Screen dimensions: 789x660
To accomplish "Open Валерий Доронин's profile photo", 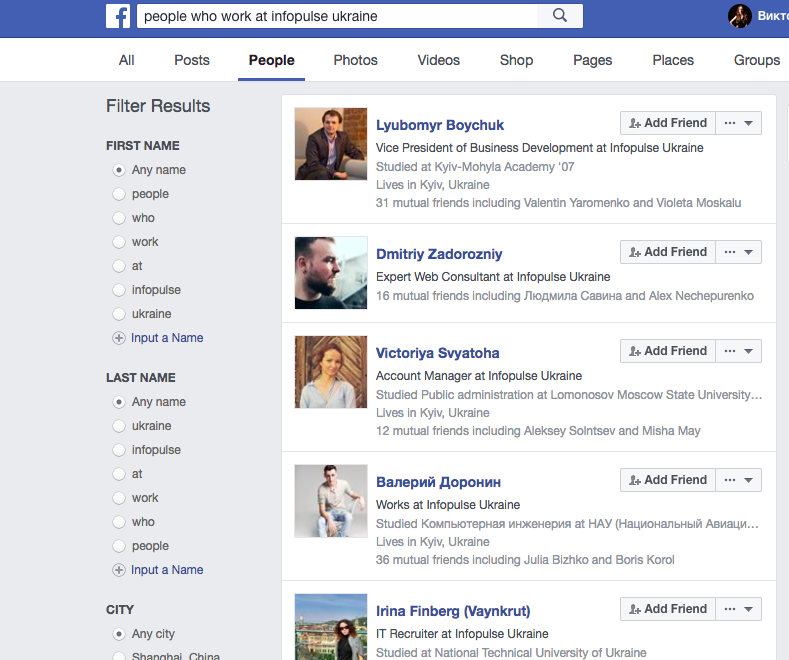I will [x=331, y=501].
